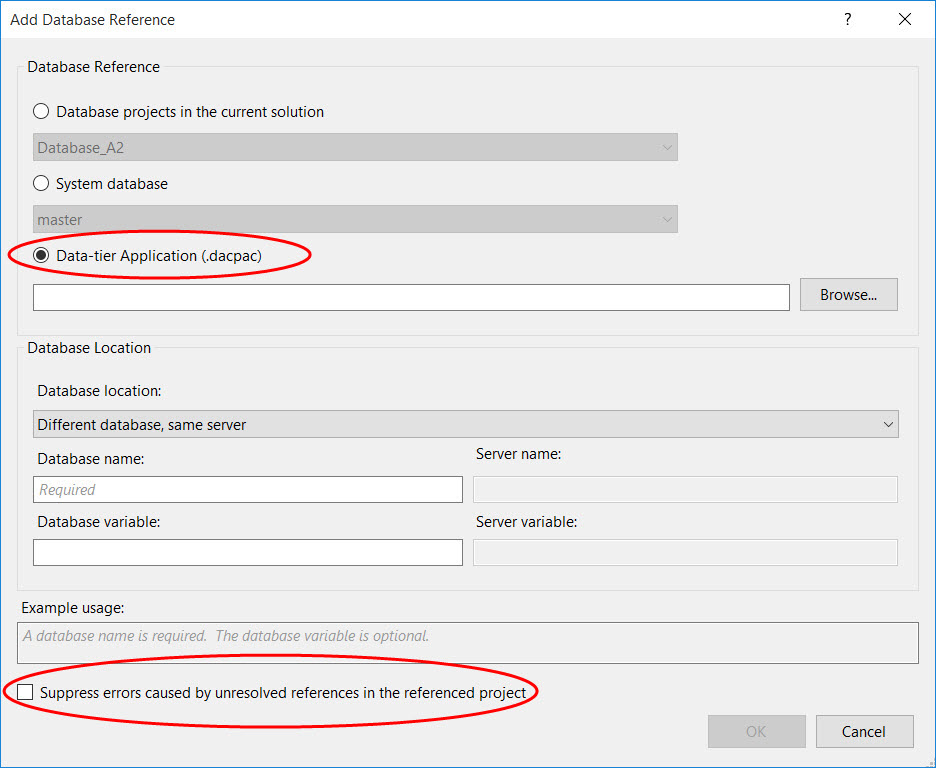Focus the Database name input field
This screenshot has width=936, height=768.
247,489
